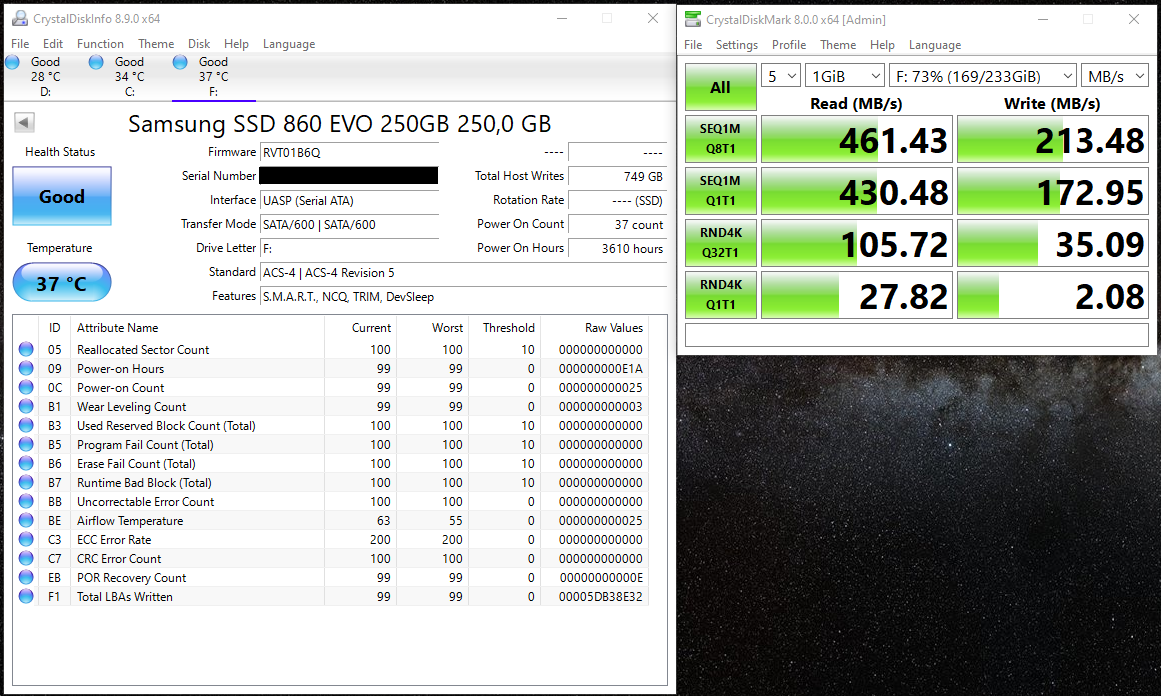This screenshot has width=1161, height=696.
Task: Click the CrystalDiskMark empty comment field
Action: (917, 335)
